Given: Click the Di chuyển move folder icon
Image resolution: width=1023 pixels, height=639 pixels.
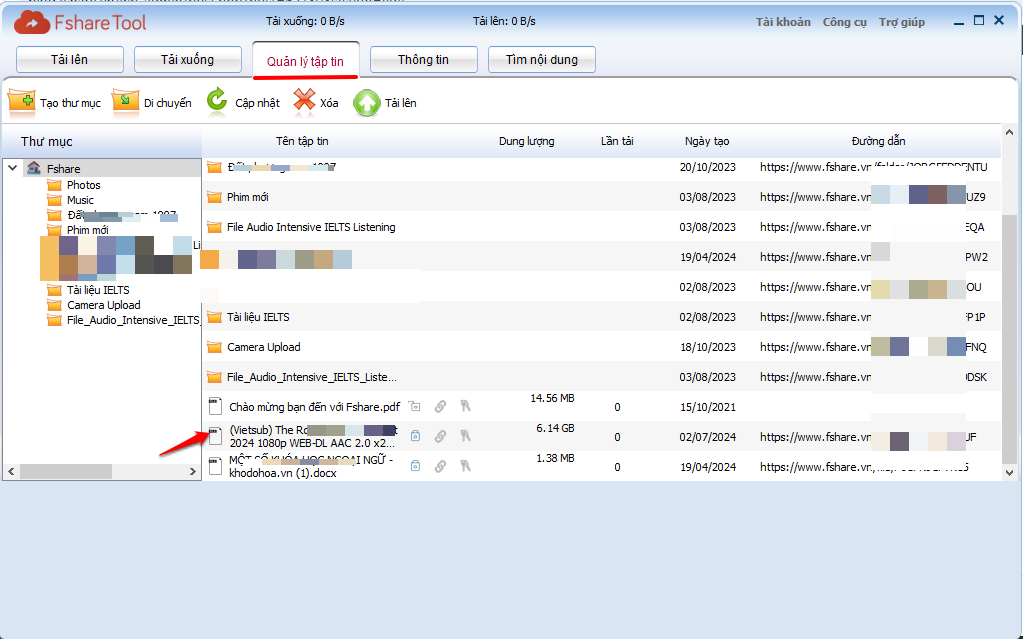Looking at the screenshot, I should tap(125, 102).
